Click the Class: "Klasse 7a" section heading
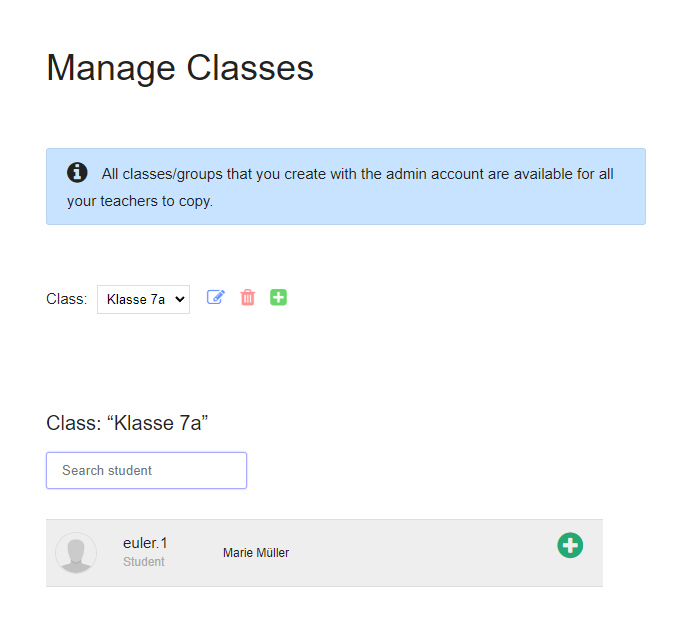The image size is (694, 633). coord(127,422)
